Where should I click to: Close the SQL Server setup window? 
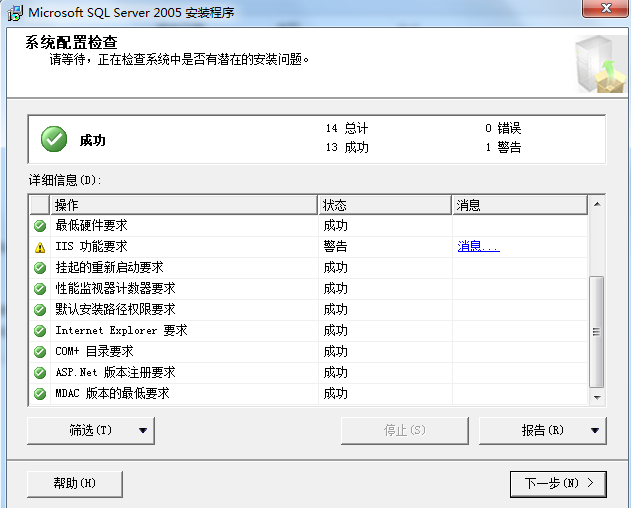click(x=606, y=8)
